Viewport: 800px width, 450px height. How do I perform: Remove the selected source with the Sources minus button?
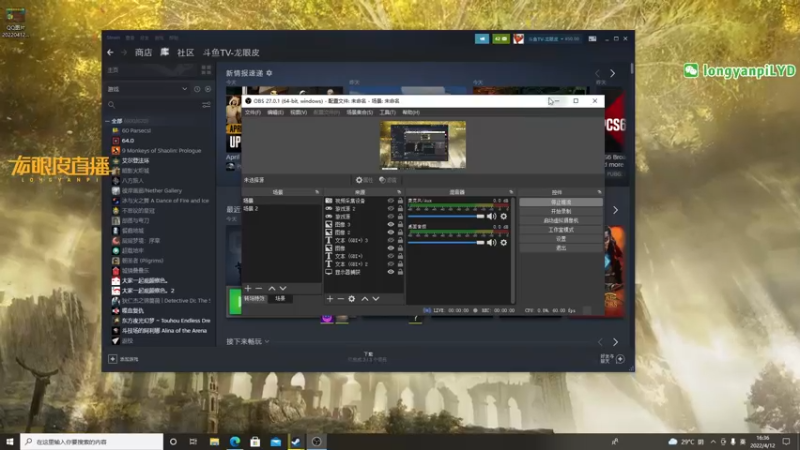tap(340, 298)
